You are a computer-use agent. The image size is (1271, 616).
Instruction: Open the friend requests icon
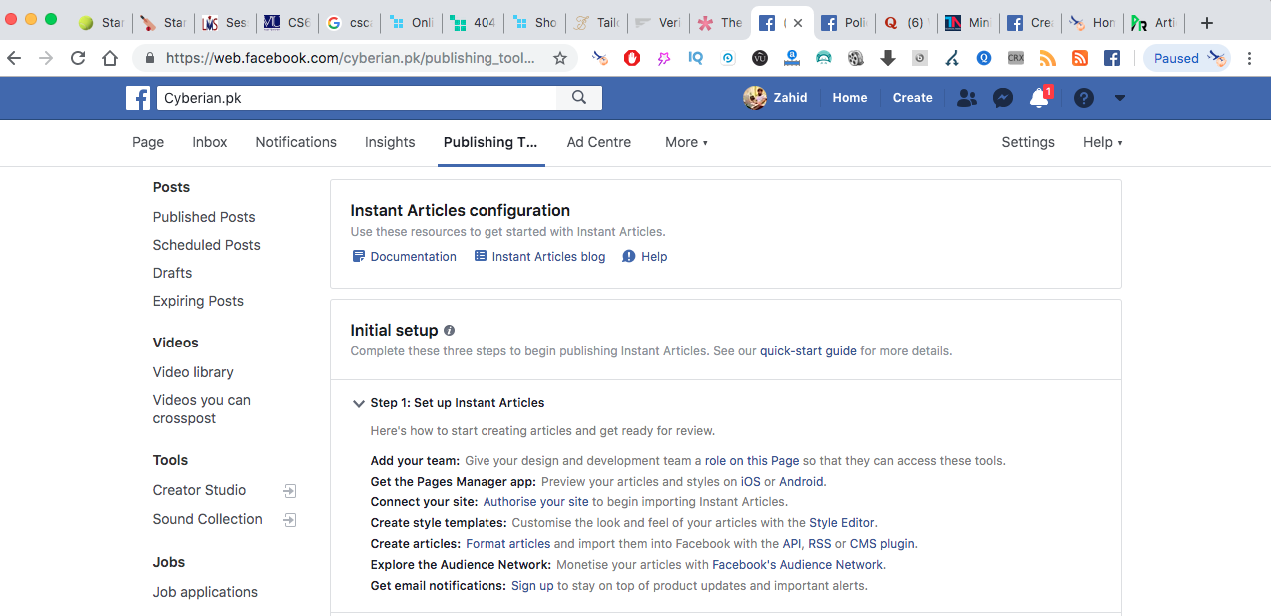pyautogui.click(x=966, y=98)
